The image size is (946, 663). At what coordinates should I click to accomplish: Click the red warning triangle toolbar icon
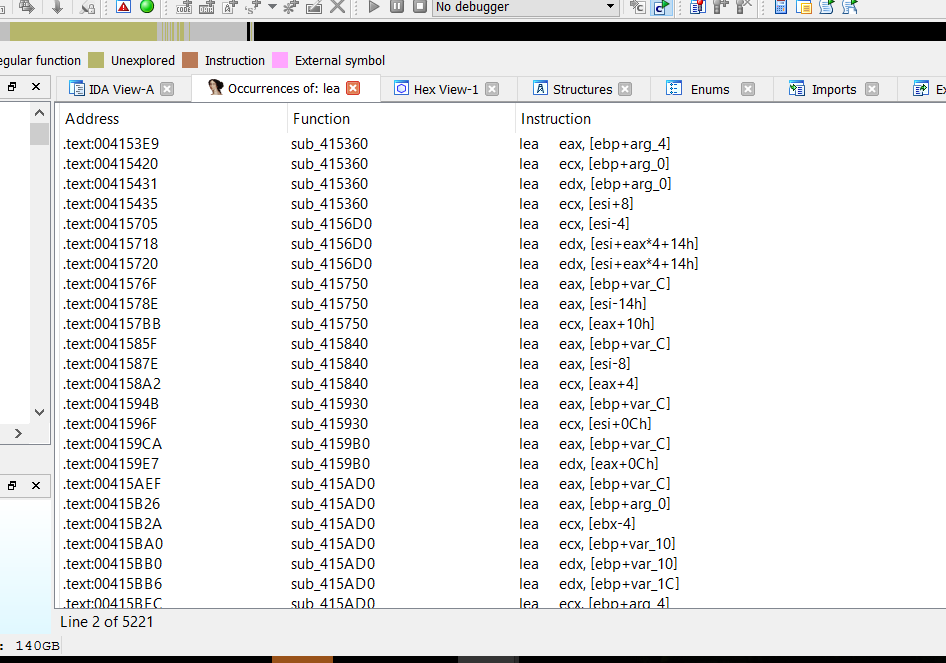123,7
